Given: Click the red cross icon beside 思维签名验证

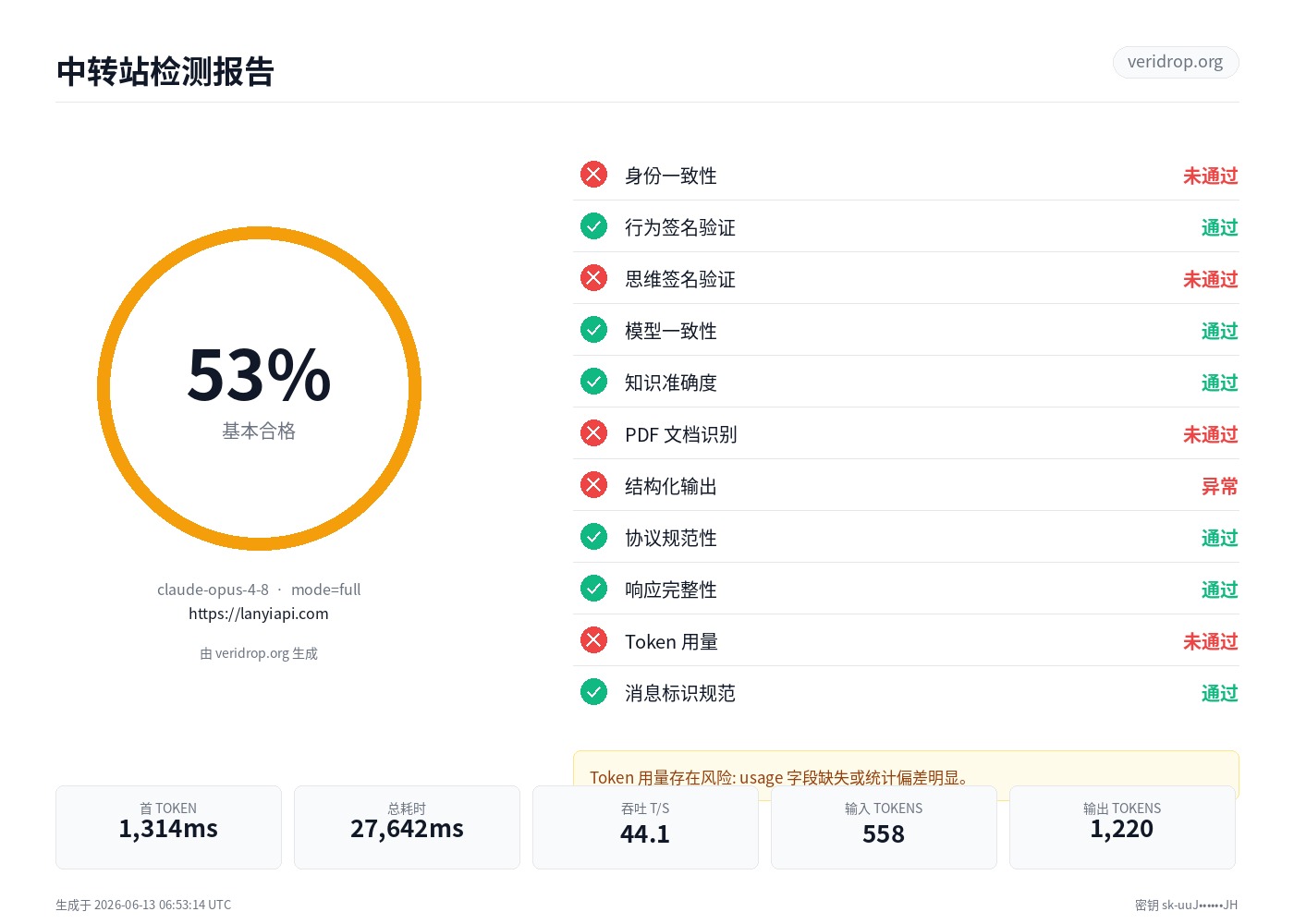Looking at the screenshot, I should (593, 278).
